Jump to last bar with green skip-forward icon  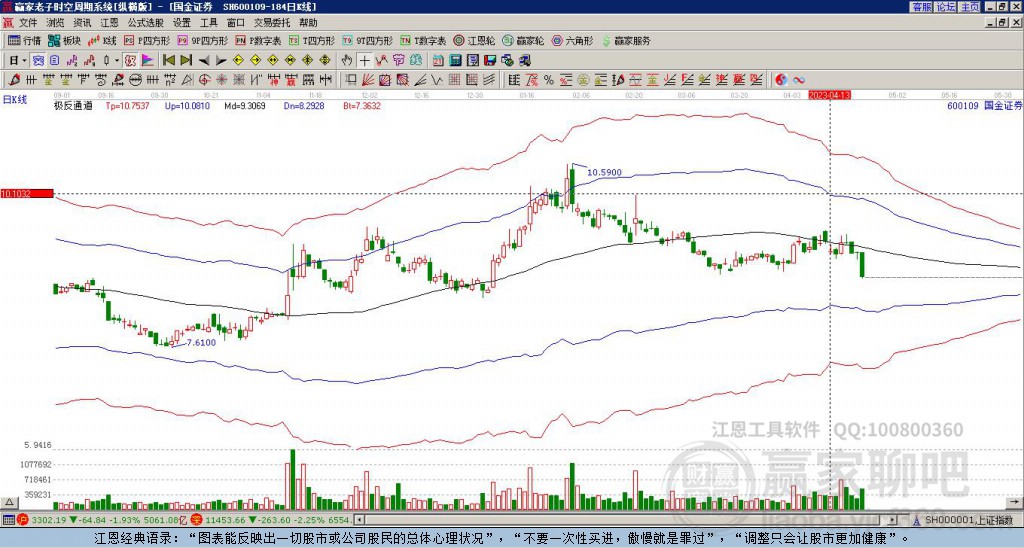(186, 60)
